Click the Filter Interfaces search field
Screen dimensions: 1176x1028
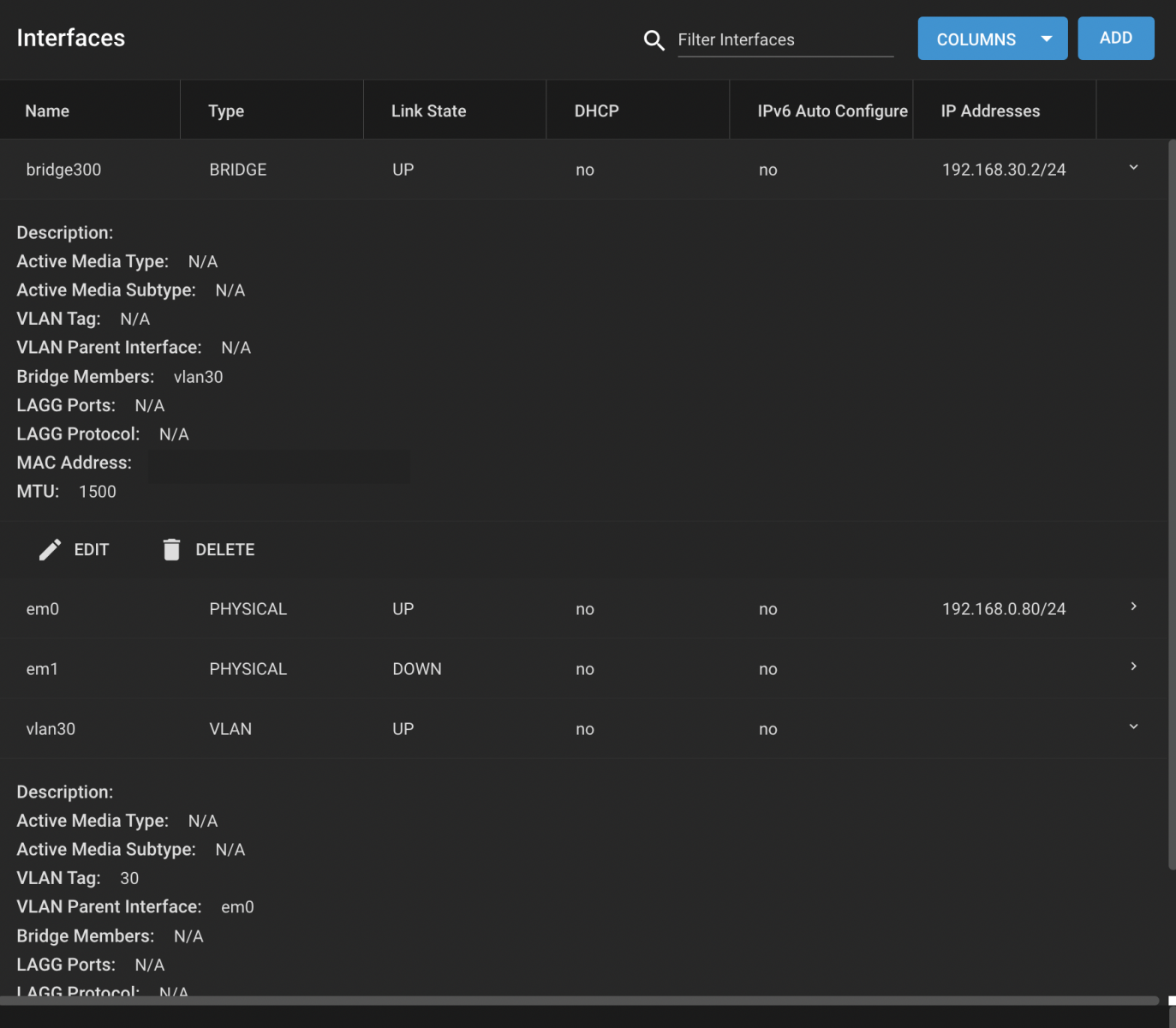point(785,40)
